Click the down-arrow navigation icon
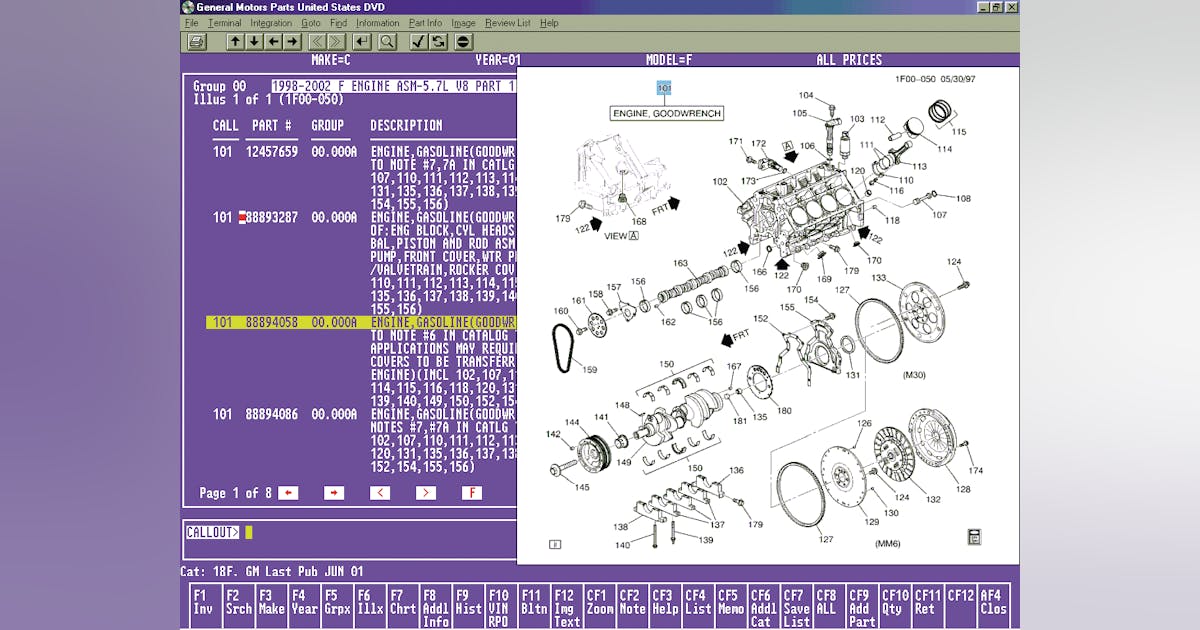 [253, 42]
